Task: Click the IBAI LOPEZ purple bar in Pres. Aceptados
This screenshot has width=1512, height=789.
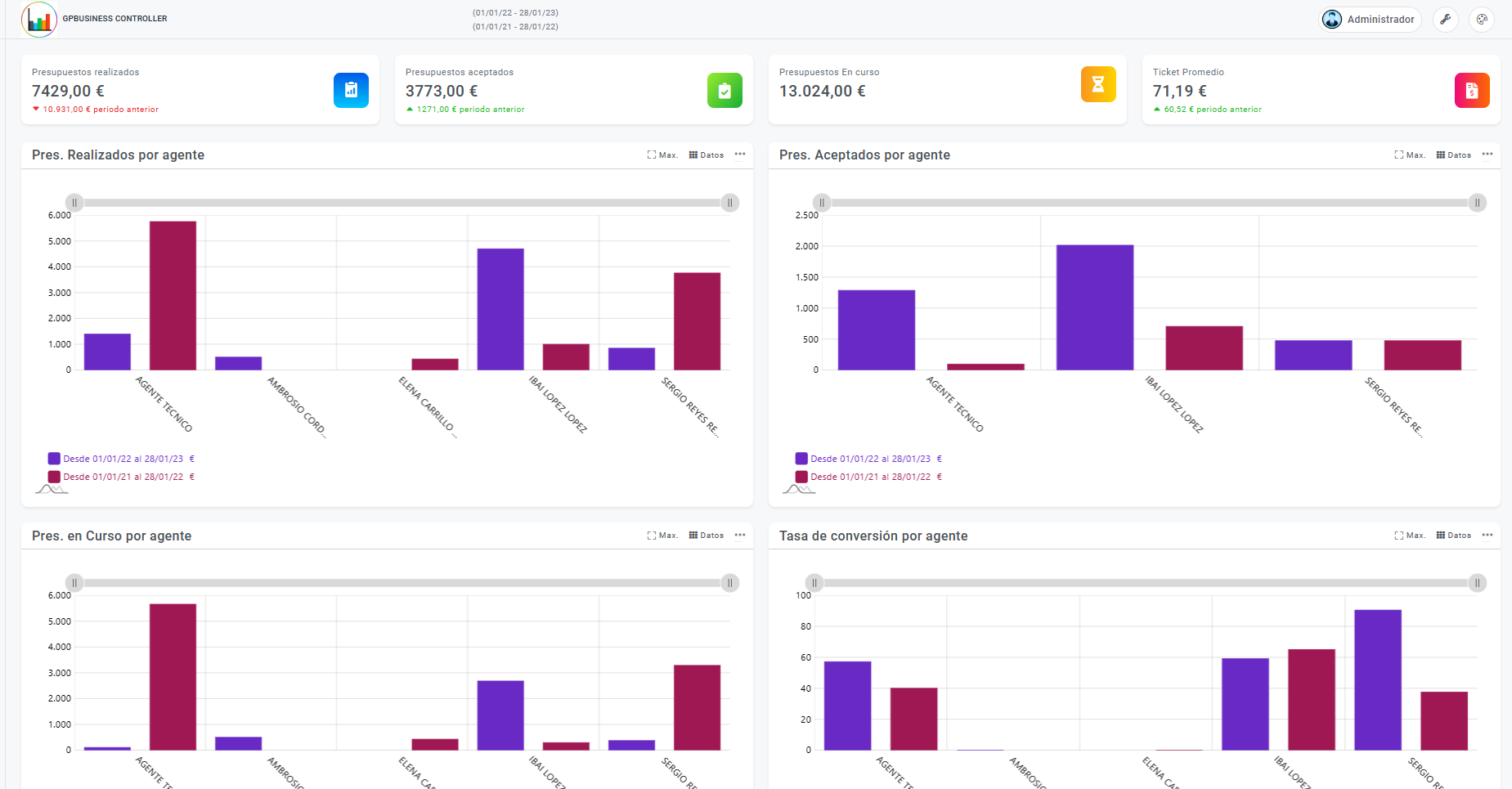Action: 1094,307
